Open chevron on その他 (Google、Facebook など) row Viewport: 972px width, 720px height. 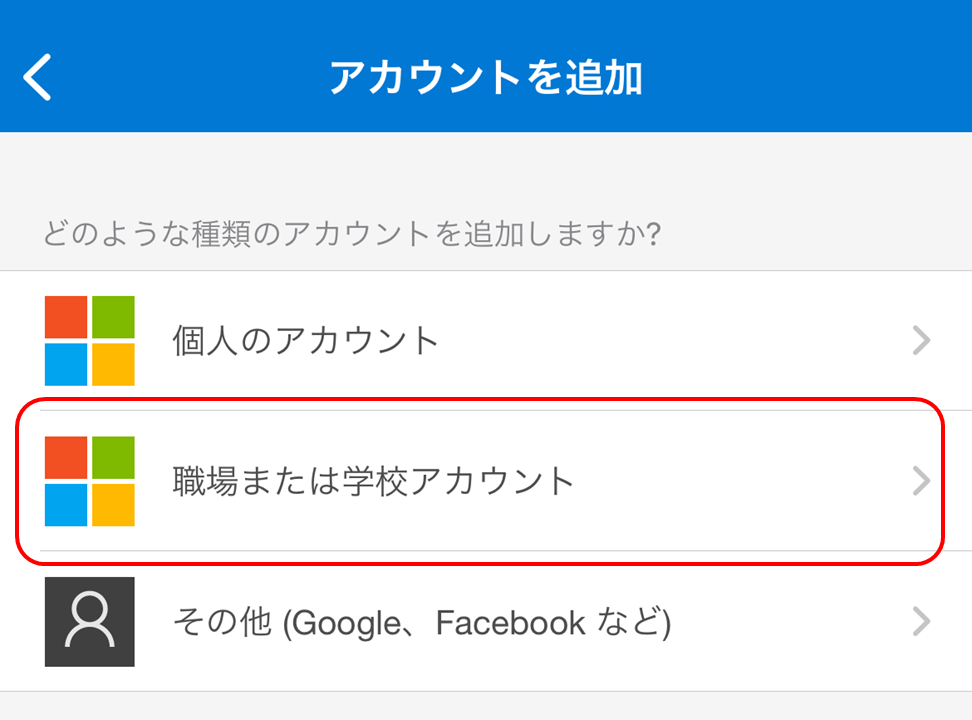point(922,623)
